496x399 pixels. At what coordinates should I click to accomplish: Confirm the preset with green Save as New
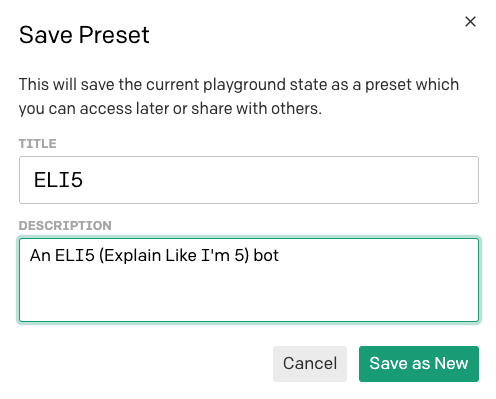click(419, 364)
